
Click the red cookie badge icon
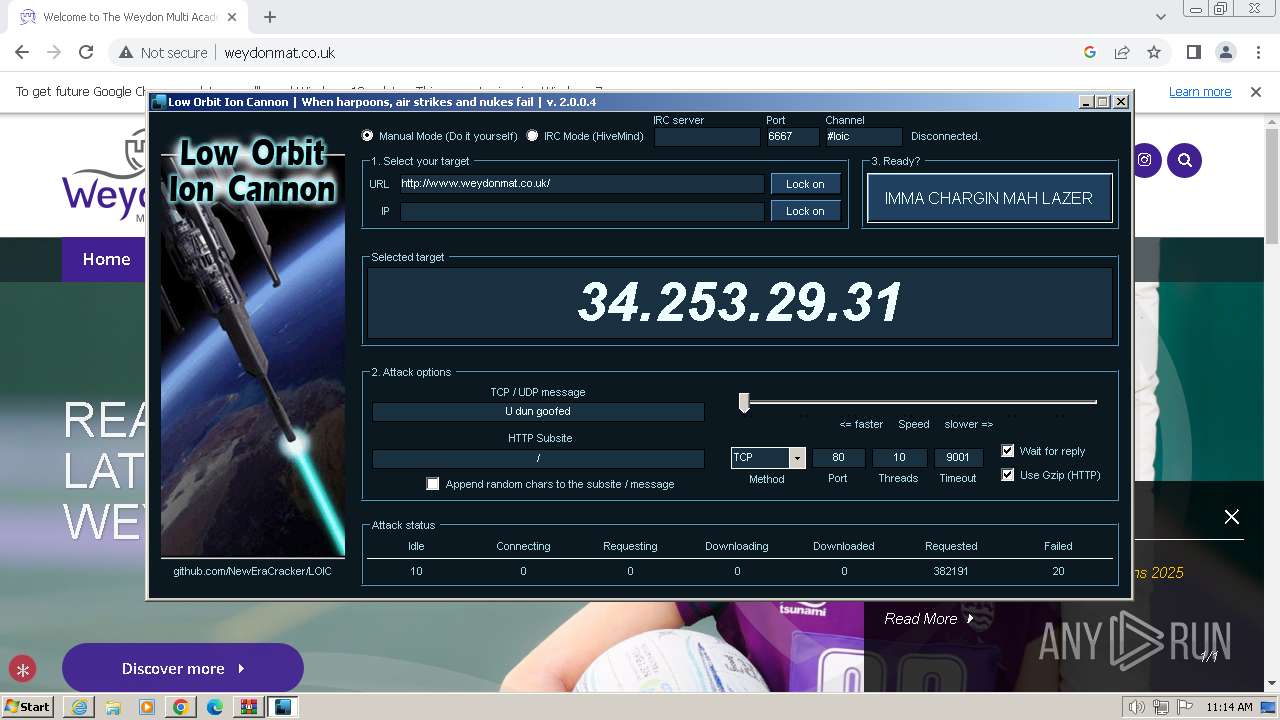click(22, 669)
